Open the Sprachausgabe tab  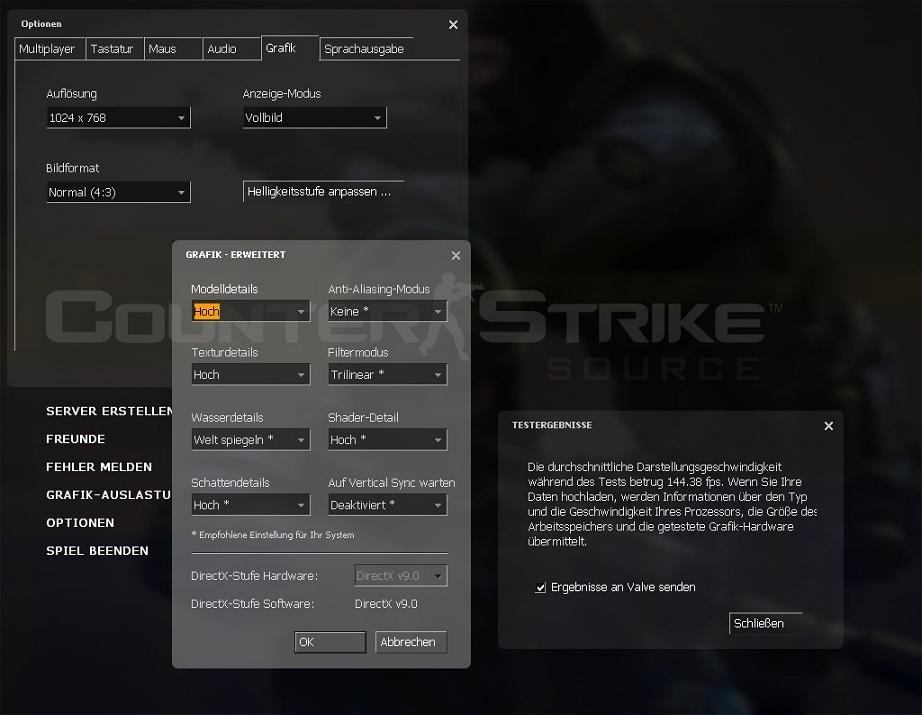click(x=366, y=49)
